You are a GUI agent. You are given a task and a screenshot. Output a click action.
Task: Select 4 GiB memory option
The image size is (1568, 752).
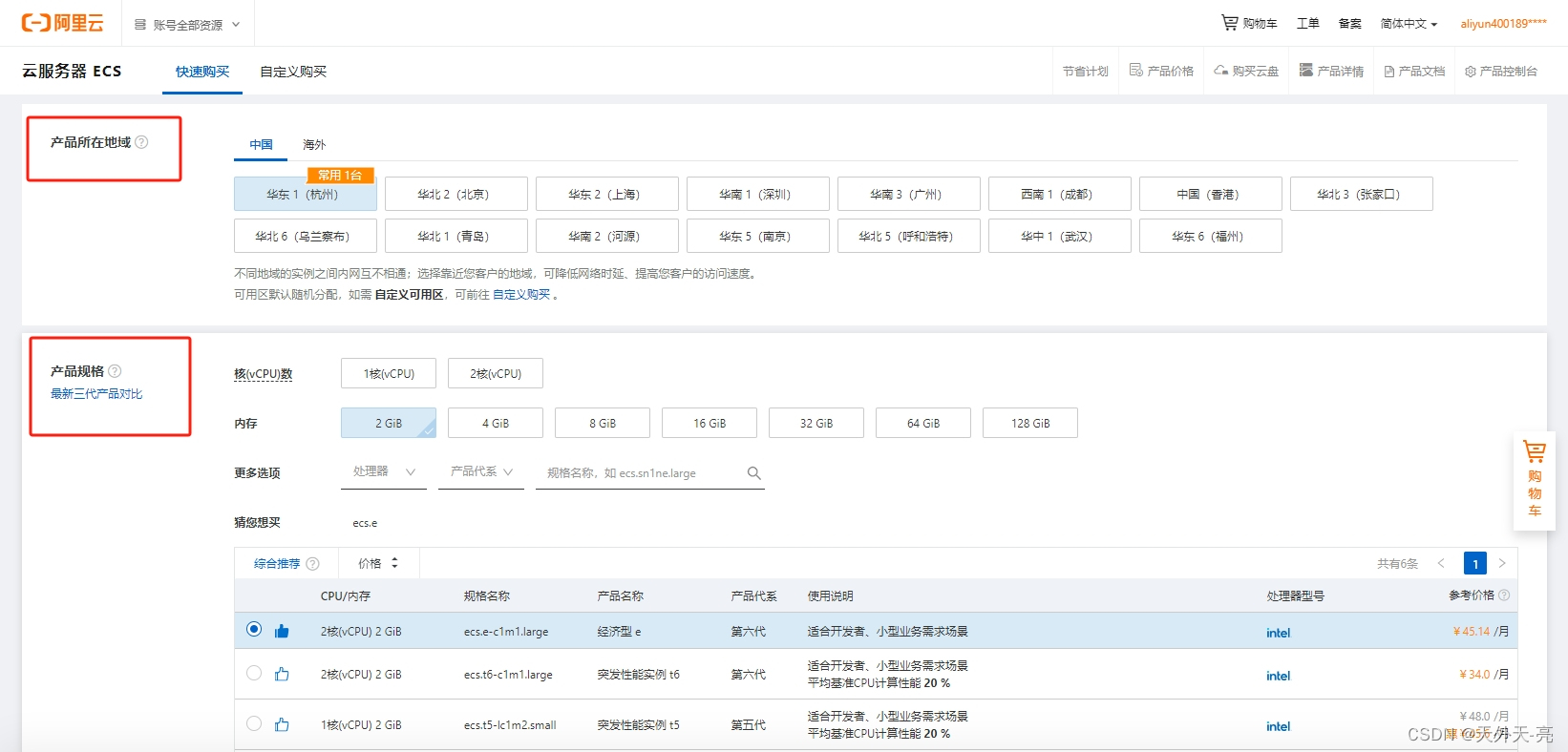point(496,423)
